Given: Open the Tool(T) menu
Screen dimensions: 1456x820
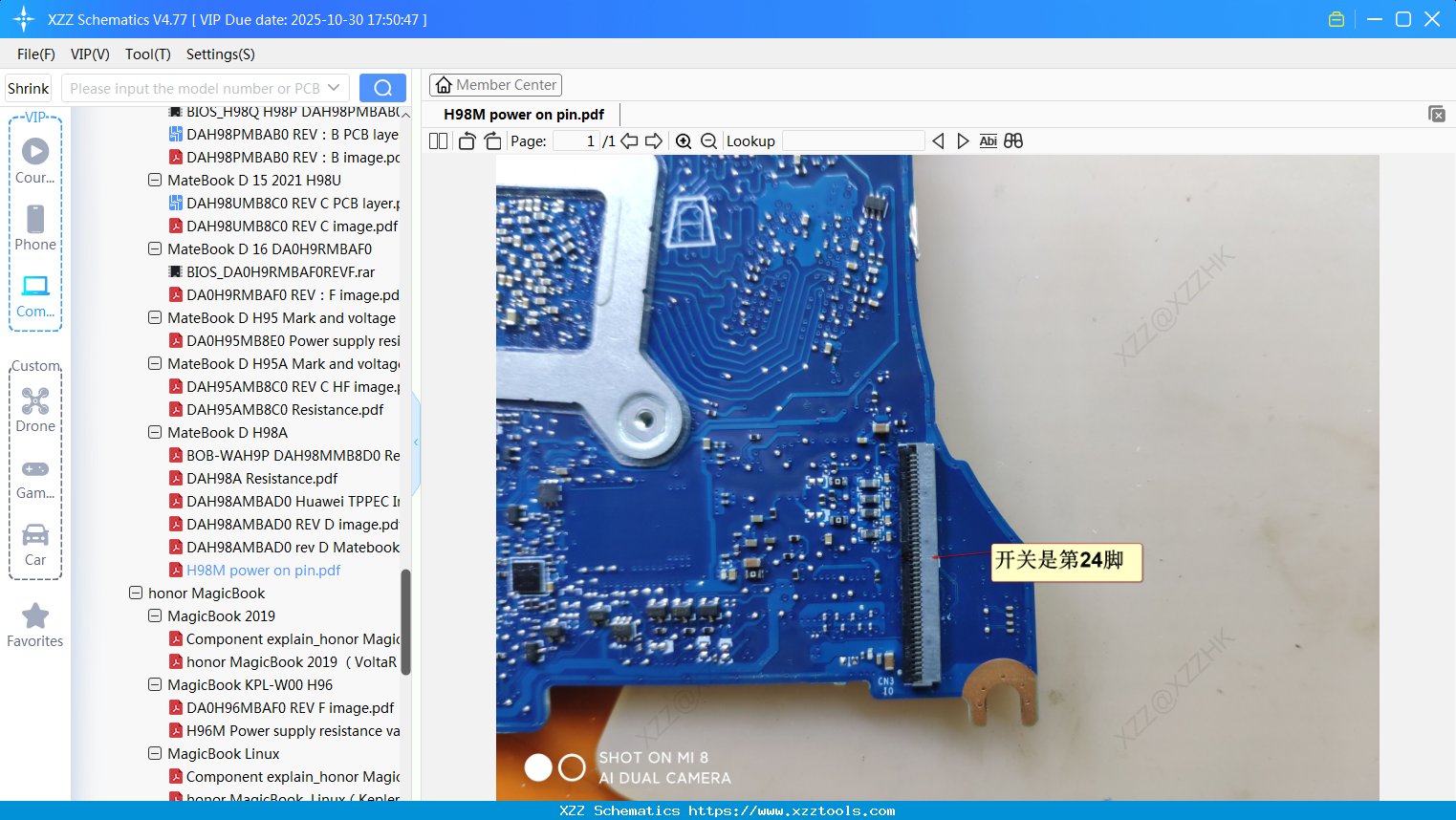Looking at the screenshot, I should coord(148,54).
